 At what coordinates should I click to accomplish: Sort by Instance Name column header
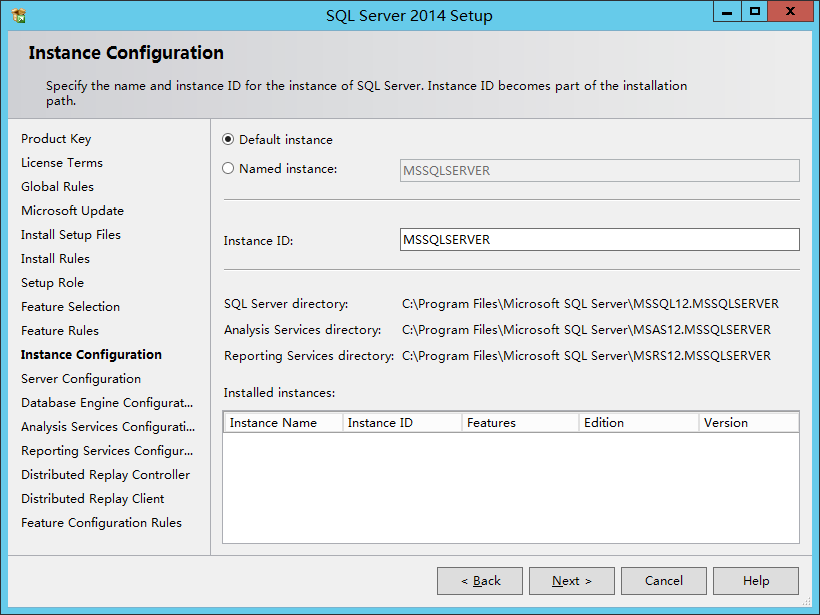tap(283, 423)
